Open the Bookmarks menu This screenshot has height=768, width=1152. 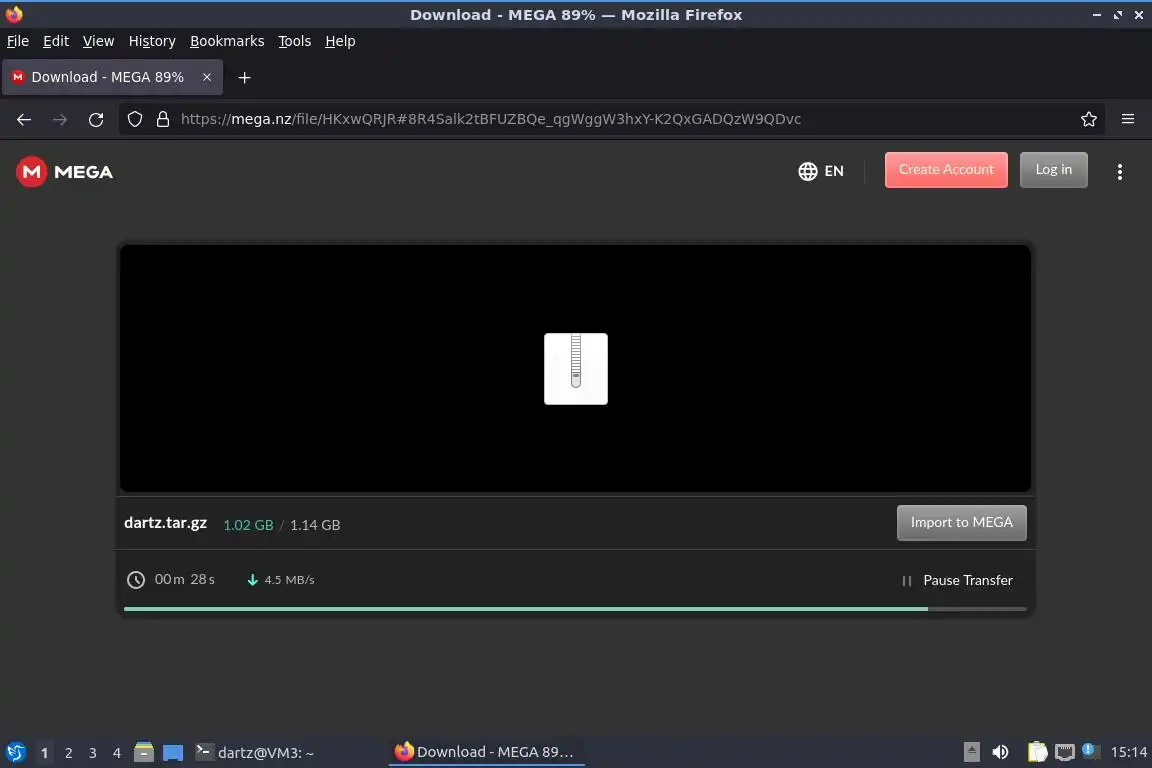227,41
